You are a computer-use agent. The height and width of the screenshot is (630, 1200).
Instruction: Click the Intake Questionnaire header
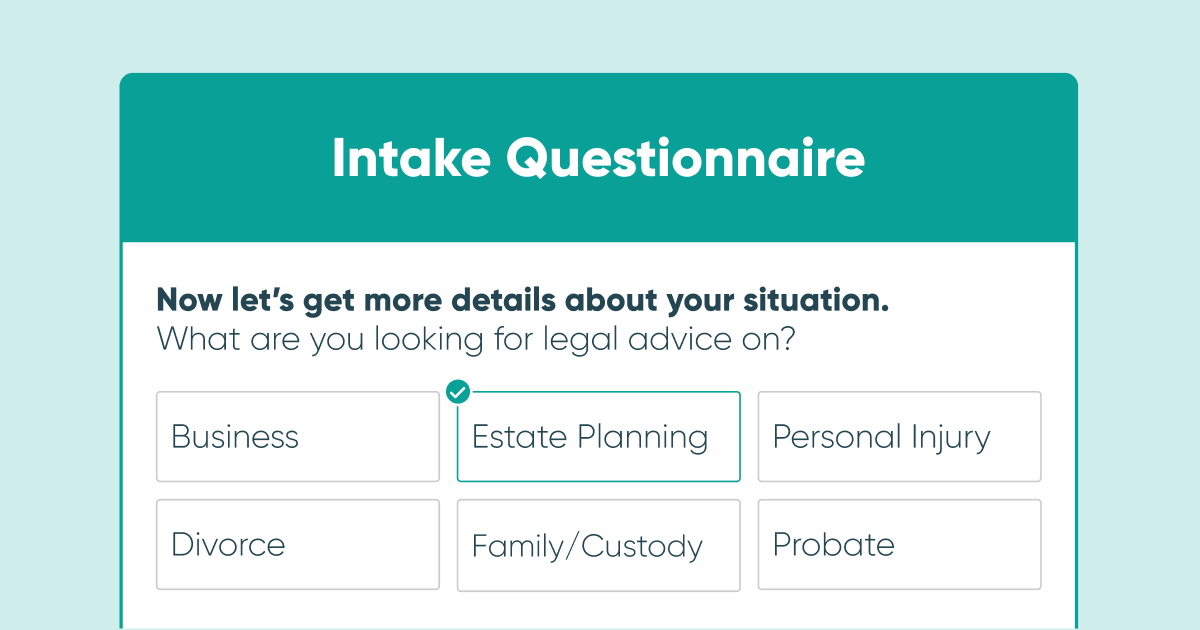(599, 158)
